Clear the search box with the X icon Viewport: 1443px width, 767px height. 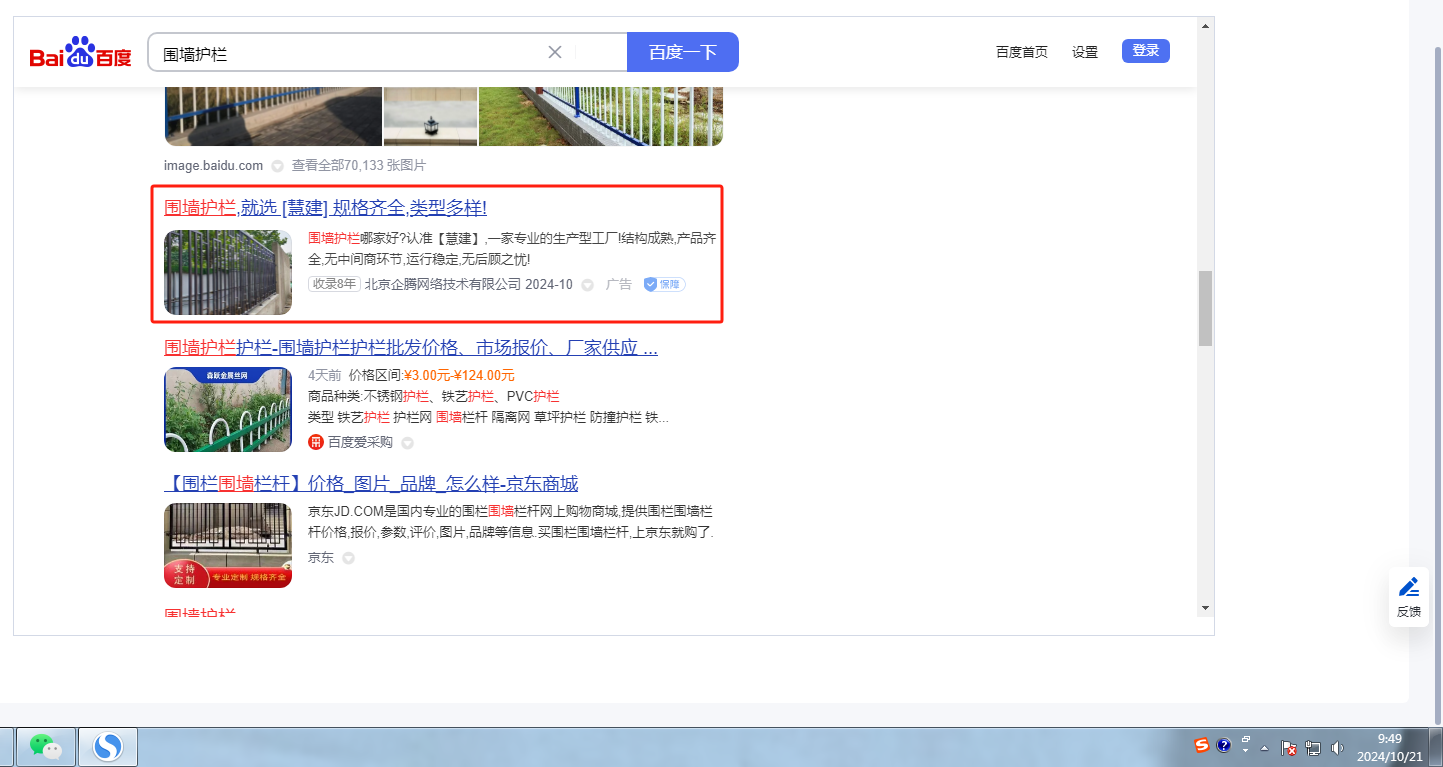pos(555,52)
